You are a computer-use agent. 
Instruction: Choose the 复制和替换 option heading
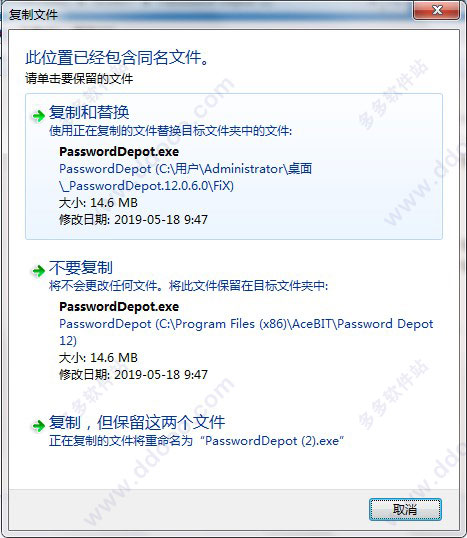pos(89,112)
